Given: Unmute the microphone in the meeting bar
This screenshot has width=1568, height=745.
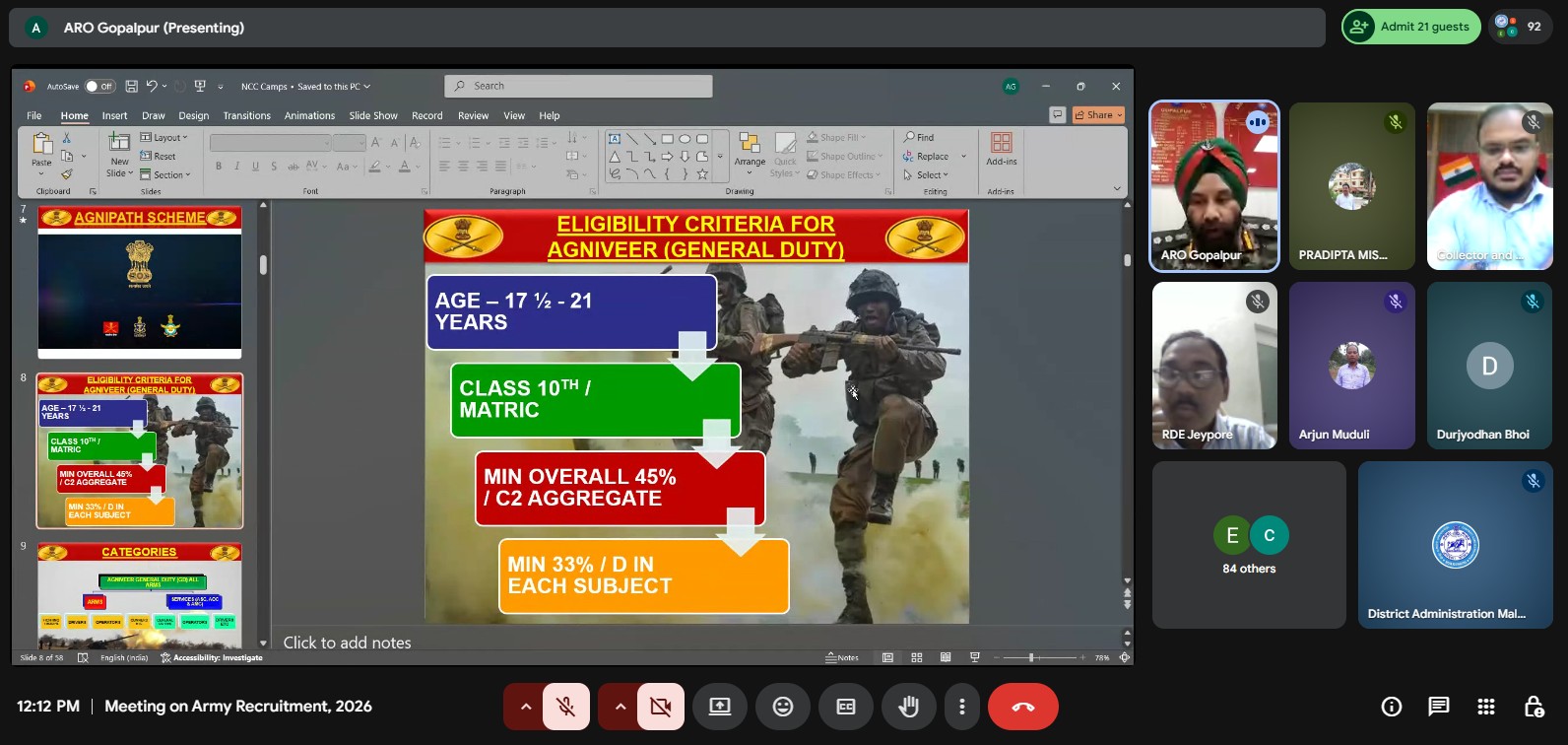Looking at the screenshot, I should pos(566,707).
